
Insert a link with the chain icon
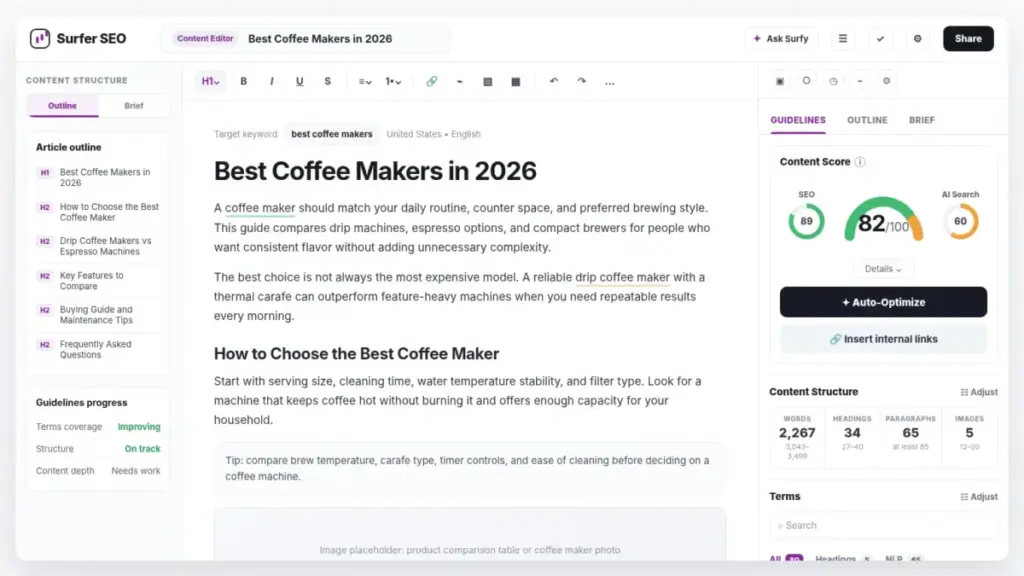(x=432, y=82)
